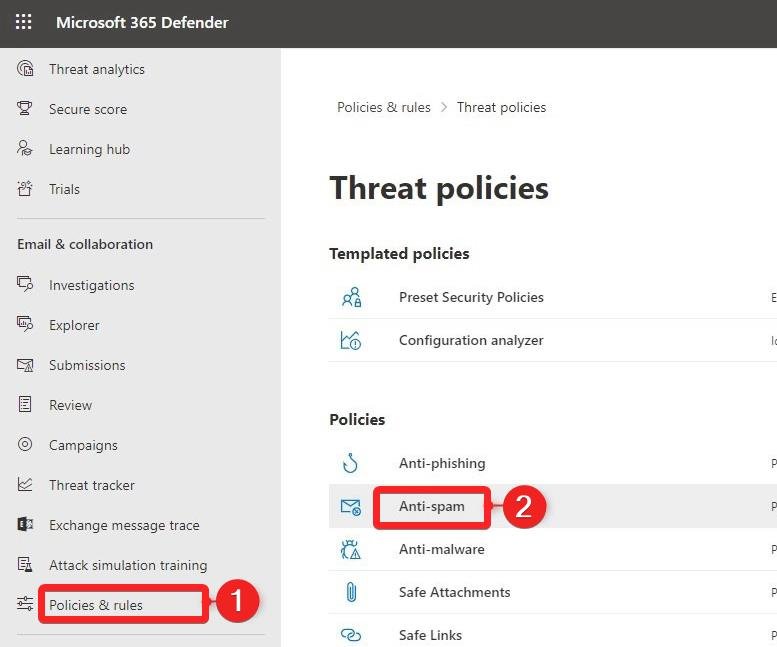777x647 pixels.
Task: Click the Review document icon
Action: coord(25,405)
